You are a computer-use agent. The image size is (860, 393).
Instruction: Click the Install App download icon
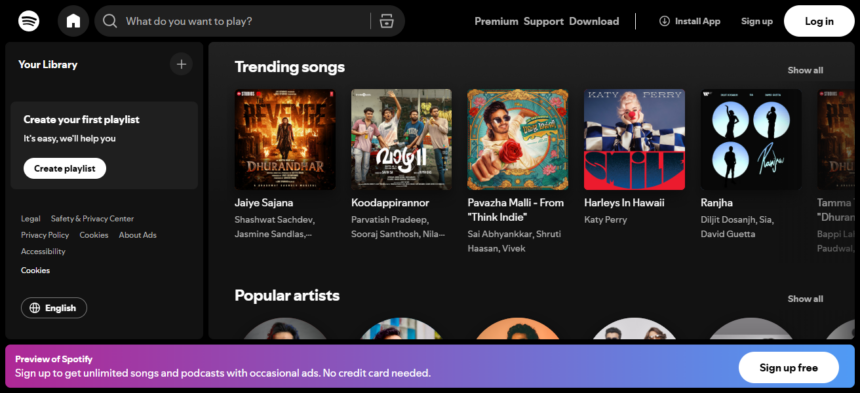[664, 21]
